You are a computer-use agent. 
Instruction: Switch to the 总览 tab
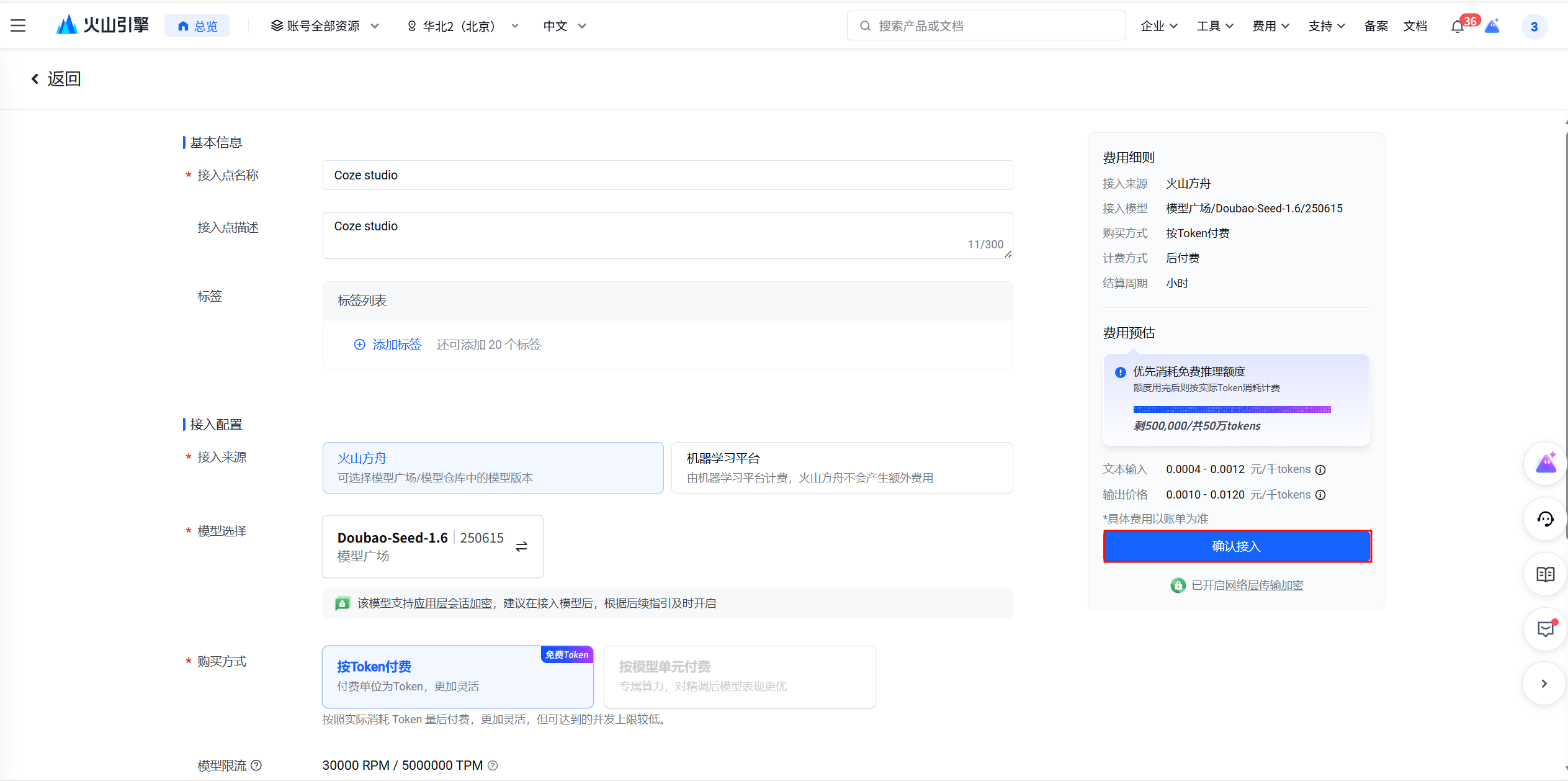pyautogui.click(x=197, y=25)
